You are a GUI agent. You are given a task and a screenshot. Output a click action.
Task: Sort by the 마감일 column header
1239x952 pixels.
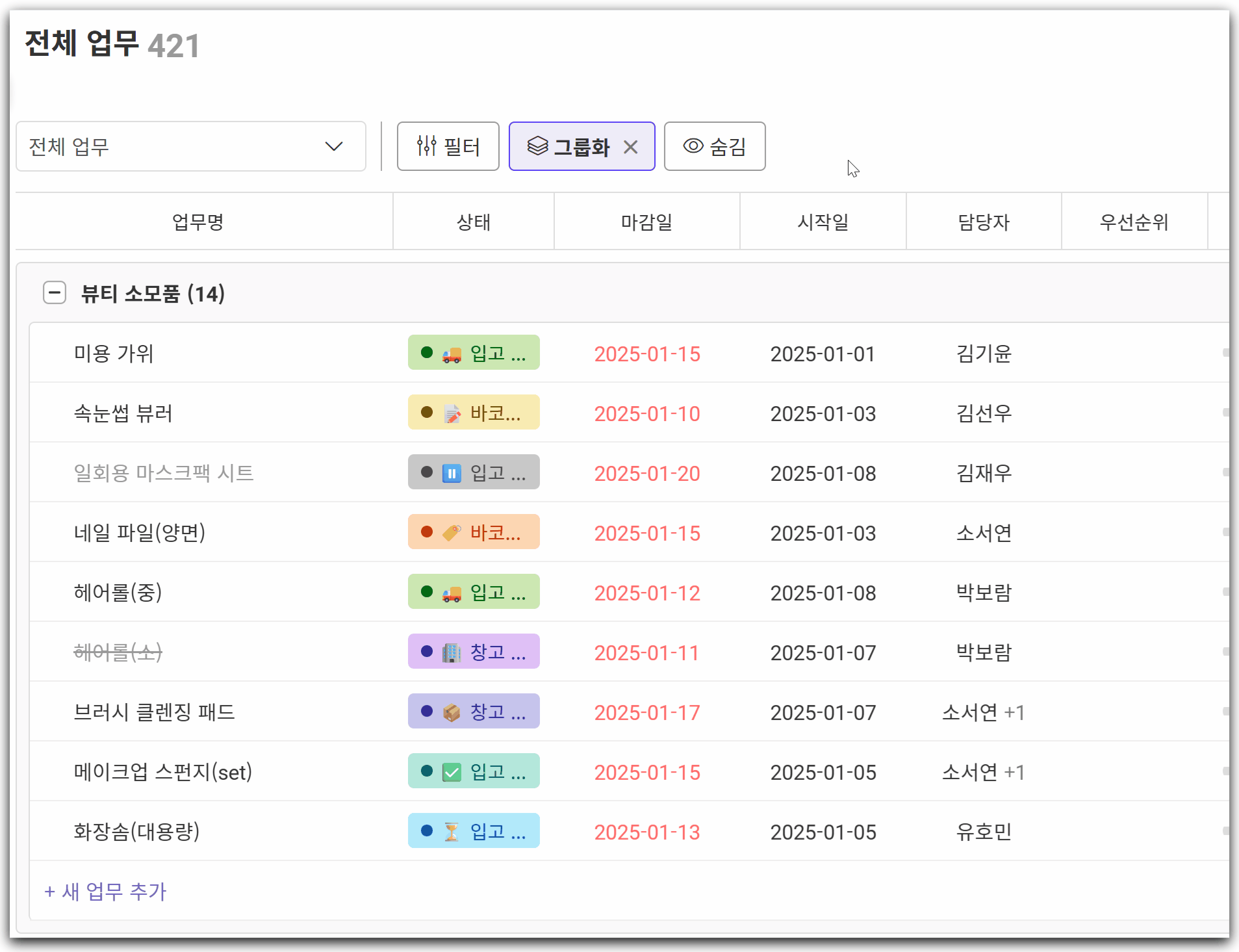point(646,222)
